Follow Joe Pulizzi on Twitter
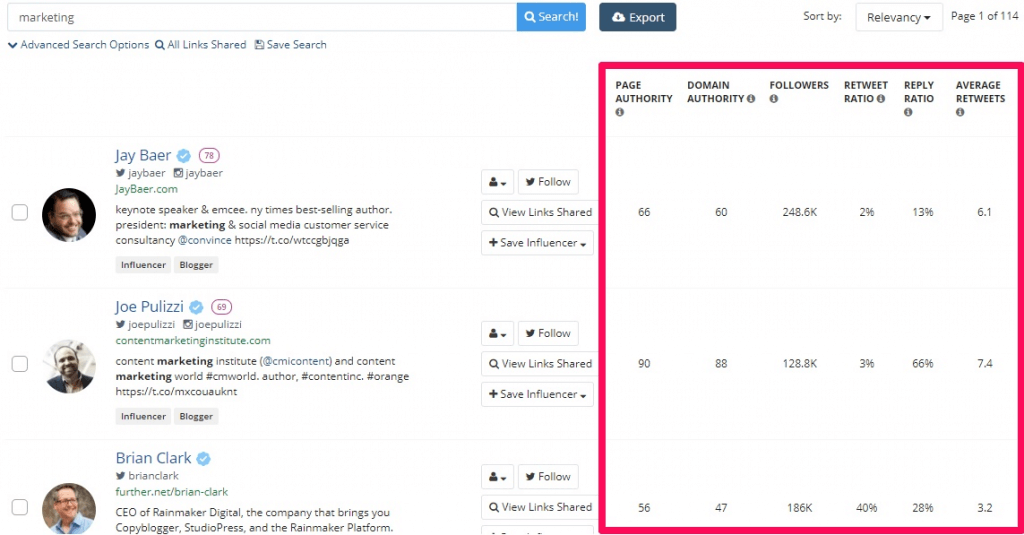This screenshot has width=1024, height=535. click(x=548, y=334)
